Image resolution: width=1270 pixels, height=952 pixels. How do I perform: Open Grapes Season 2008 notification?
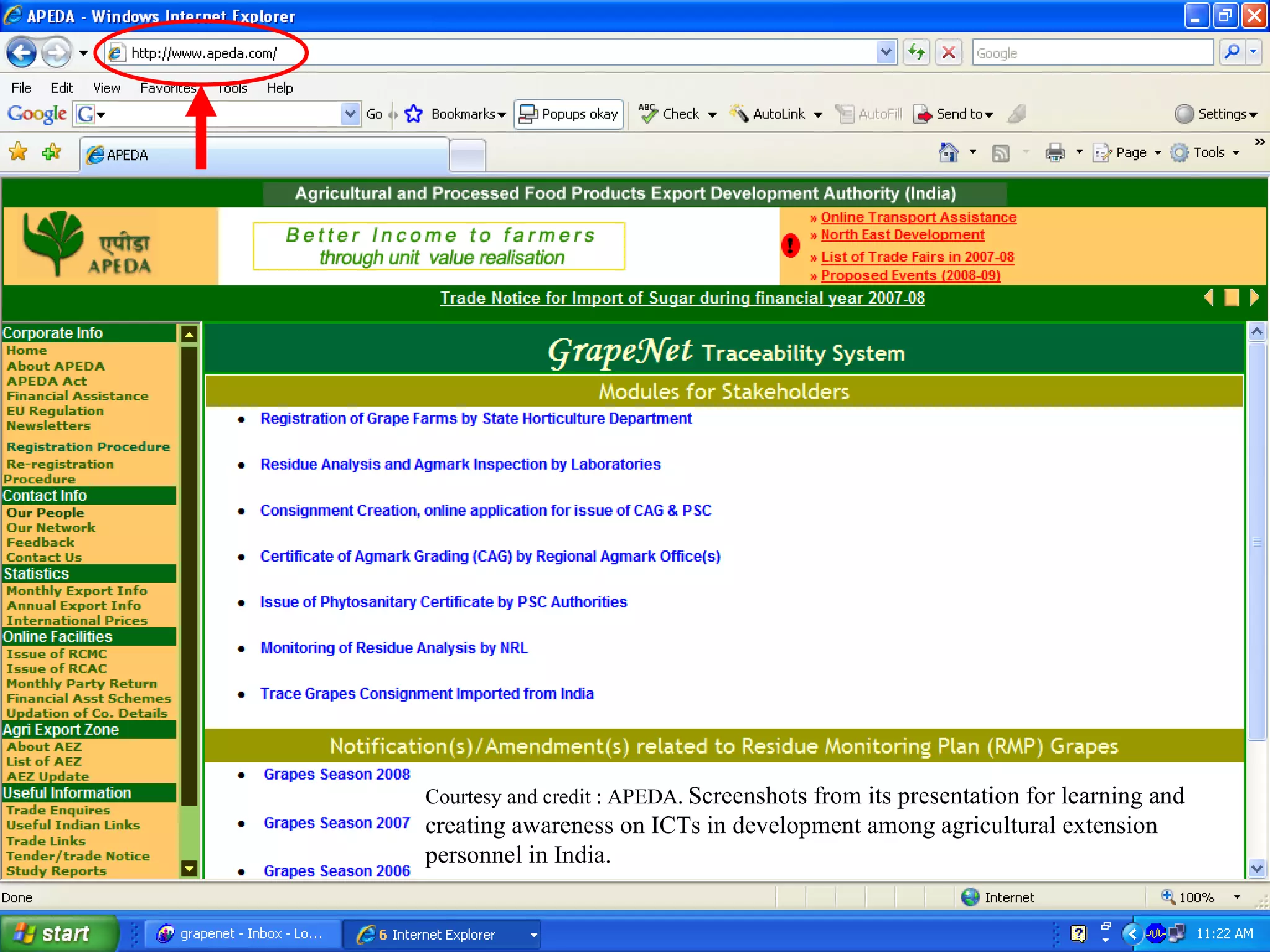point(337,774)
